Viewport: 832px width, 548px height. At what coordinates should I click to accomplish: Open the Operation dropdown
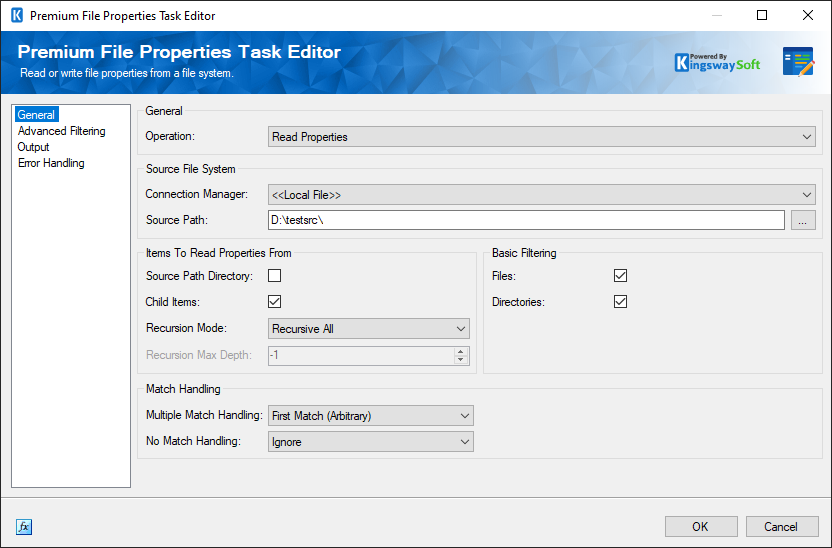[x=542, y=137]
